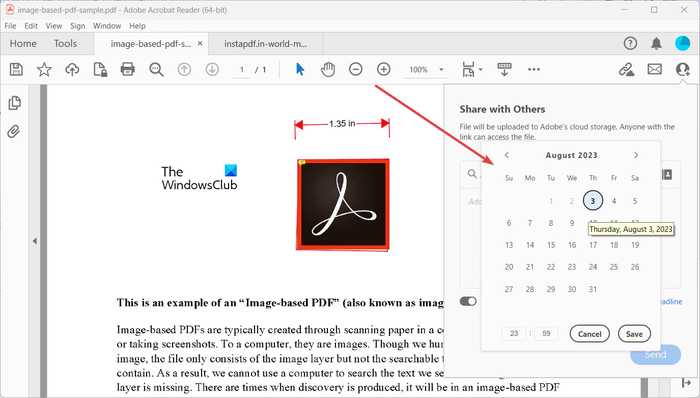The image size is (700, 398).
Task: Select August 15 in the calendar
Action: click(x=551, y=245)
